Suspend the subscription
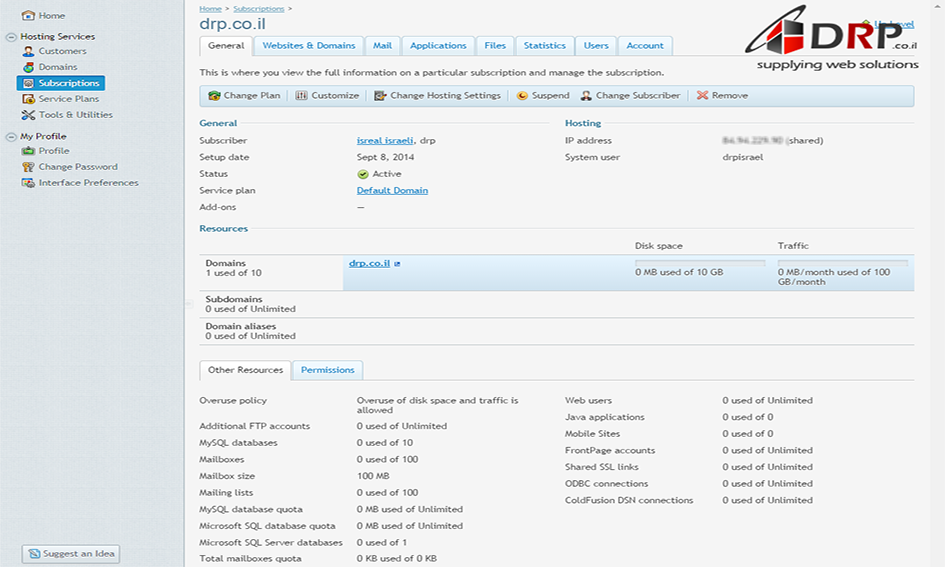The image size is (945, 567). [543, 96]
